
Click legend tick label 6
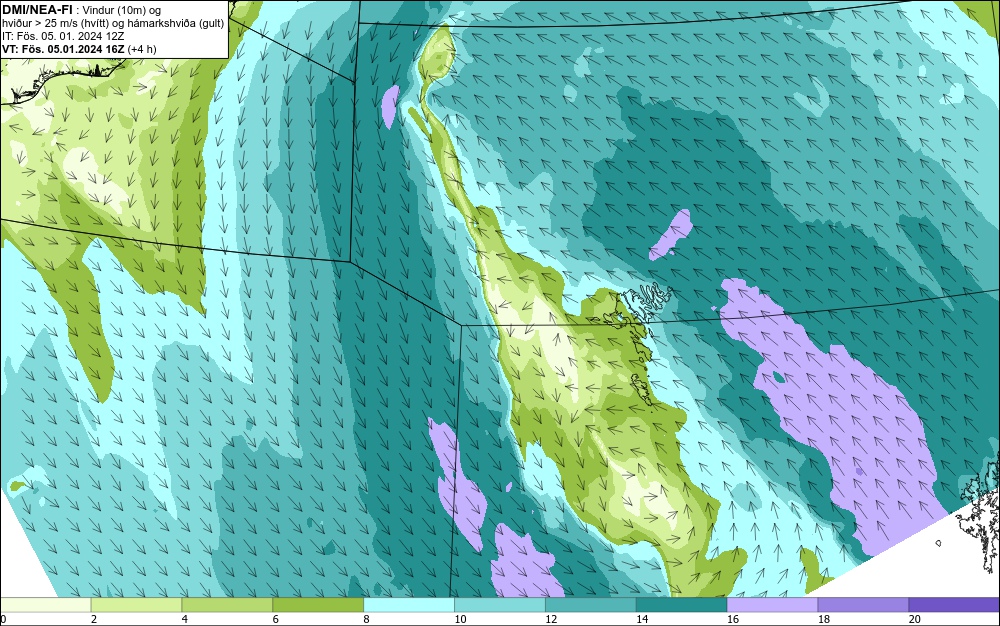(276, 619)
